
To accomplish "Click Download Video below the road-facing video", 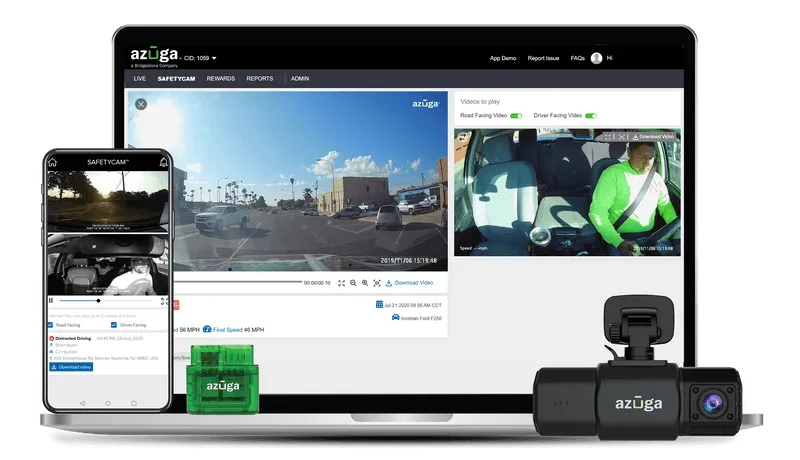I will point(410,283).
